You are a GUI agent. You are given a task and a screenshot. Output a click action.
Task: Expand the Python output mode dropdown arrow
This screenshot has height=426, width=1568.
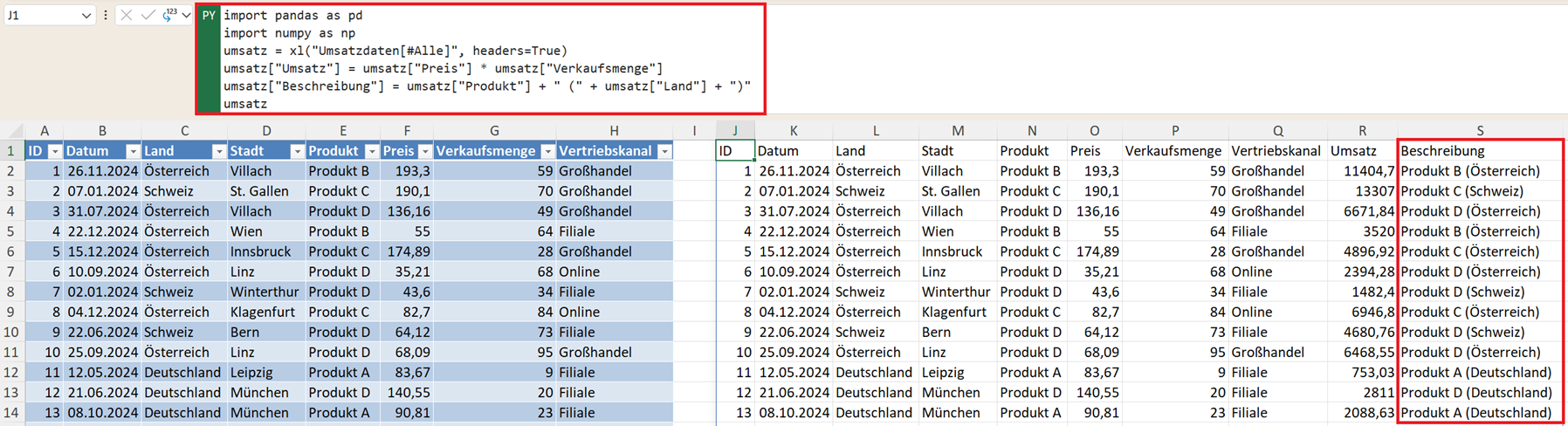(186, 16)
